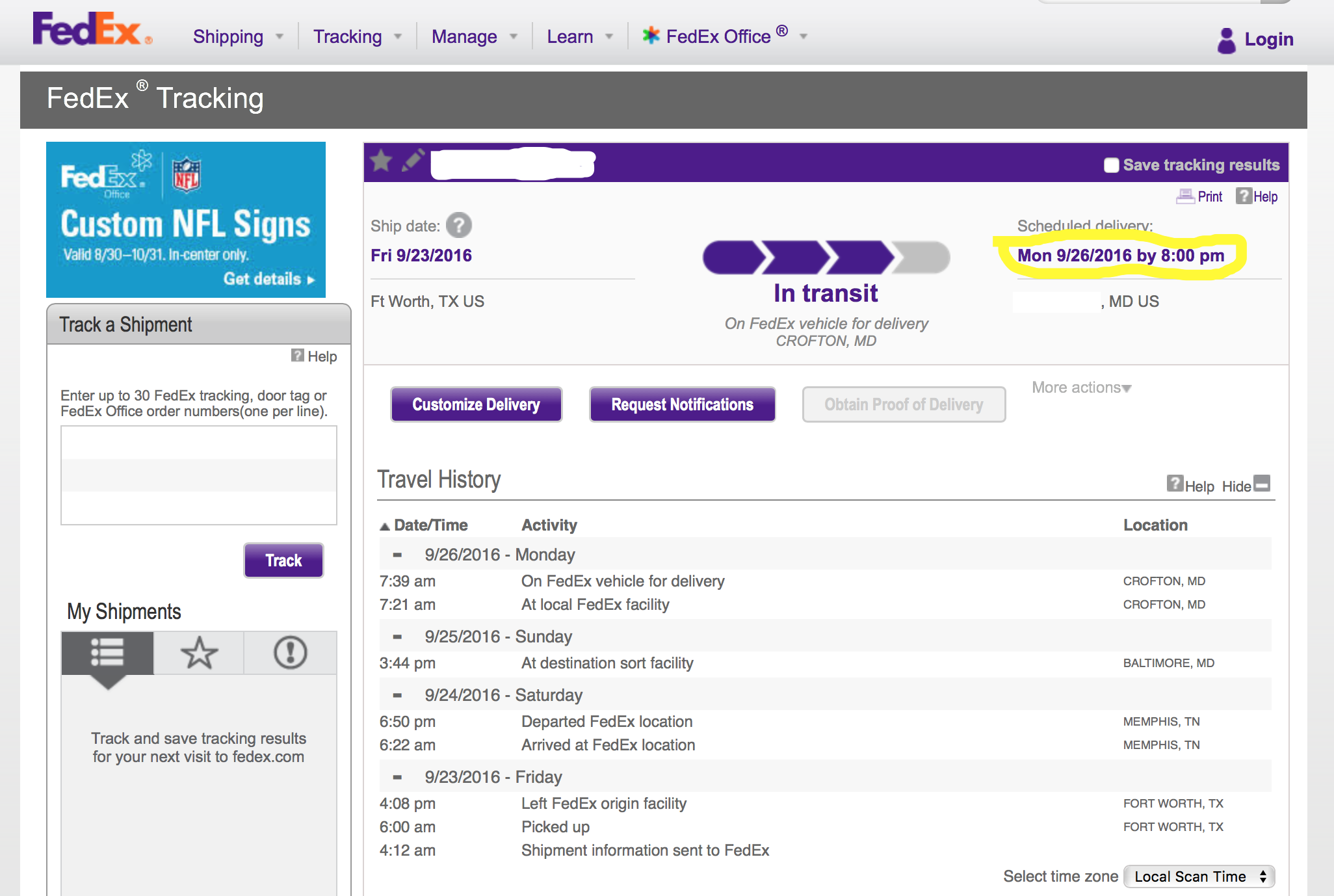Click Get details on NFL Signs ad

coord(269,279)
